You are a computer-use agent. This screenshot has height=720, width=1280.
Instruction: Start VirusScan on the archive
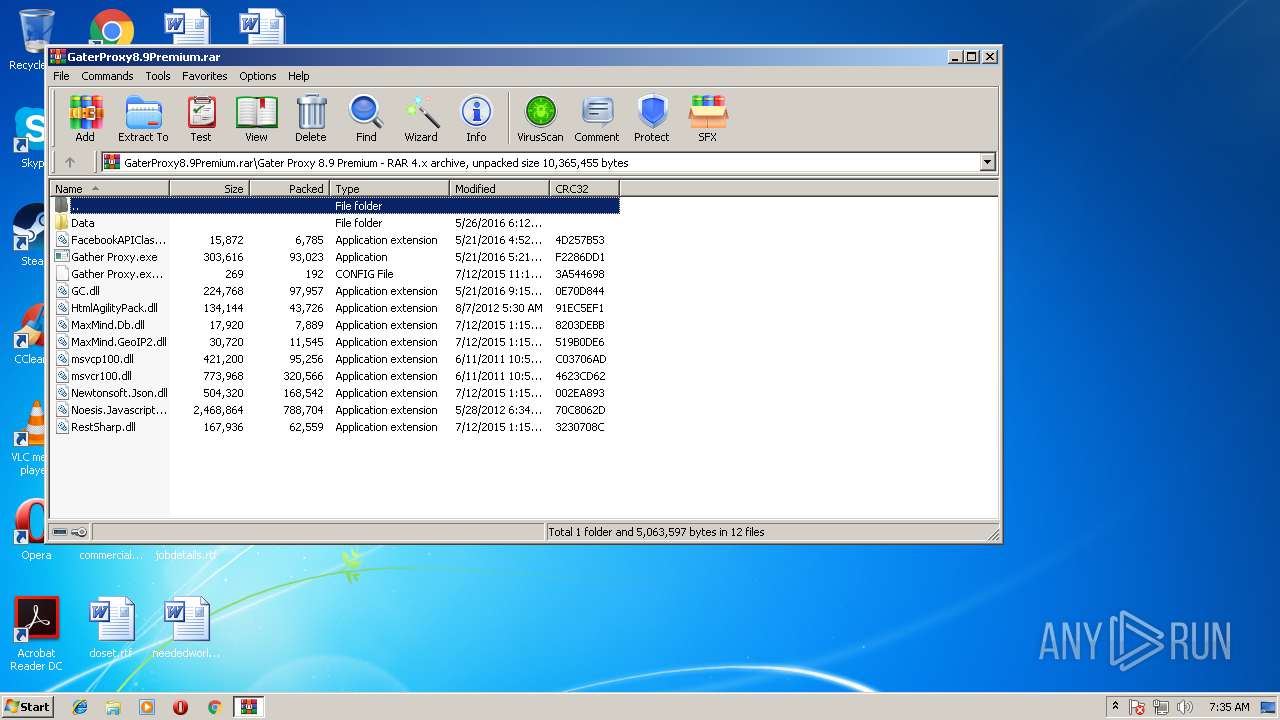540,119
